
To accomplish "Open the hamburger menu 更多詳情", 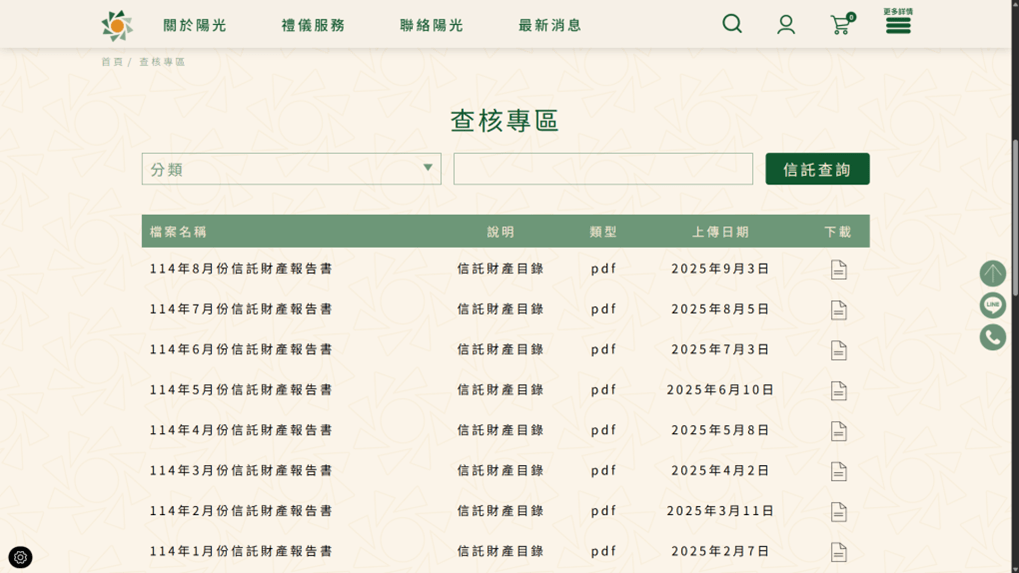I will pyautogui.click(x=897, y=24).
